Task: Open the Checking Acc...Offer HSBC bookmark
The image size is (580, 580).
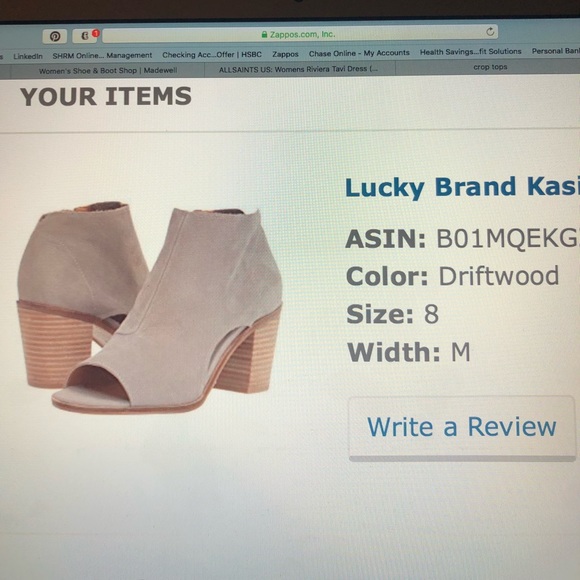Action: (x=212, y=55)
